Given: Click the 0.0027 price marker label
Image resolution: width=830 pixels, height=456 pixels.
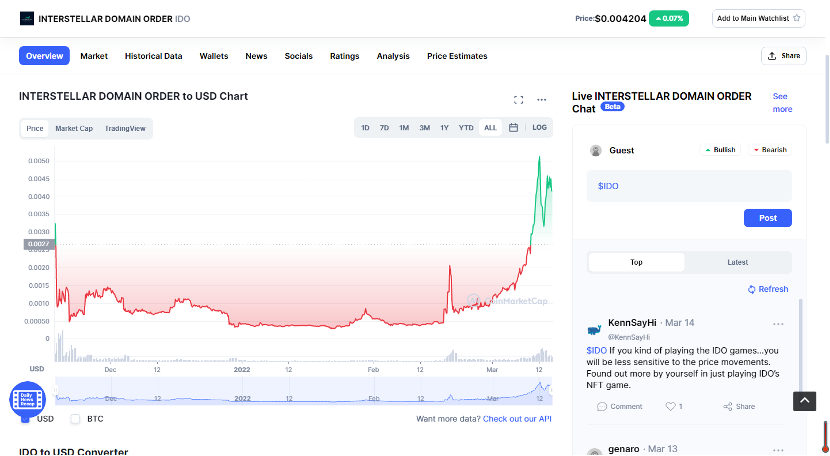Looking at the screenshot, I should click(x=39, y=244).
